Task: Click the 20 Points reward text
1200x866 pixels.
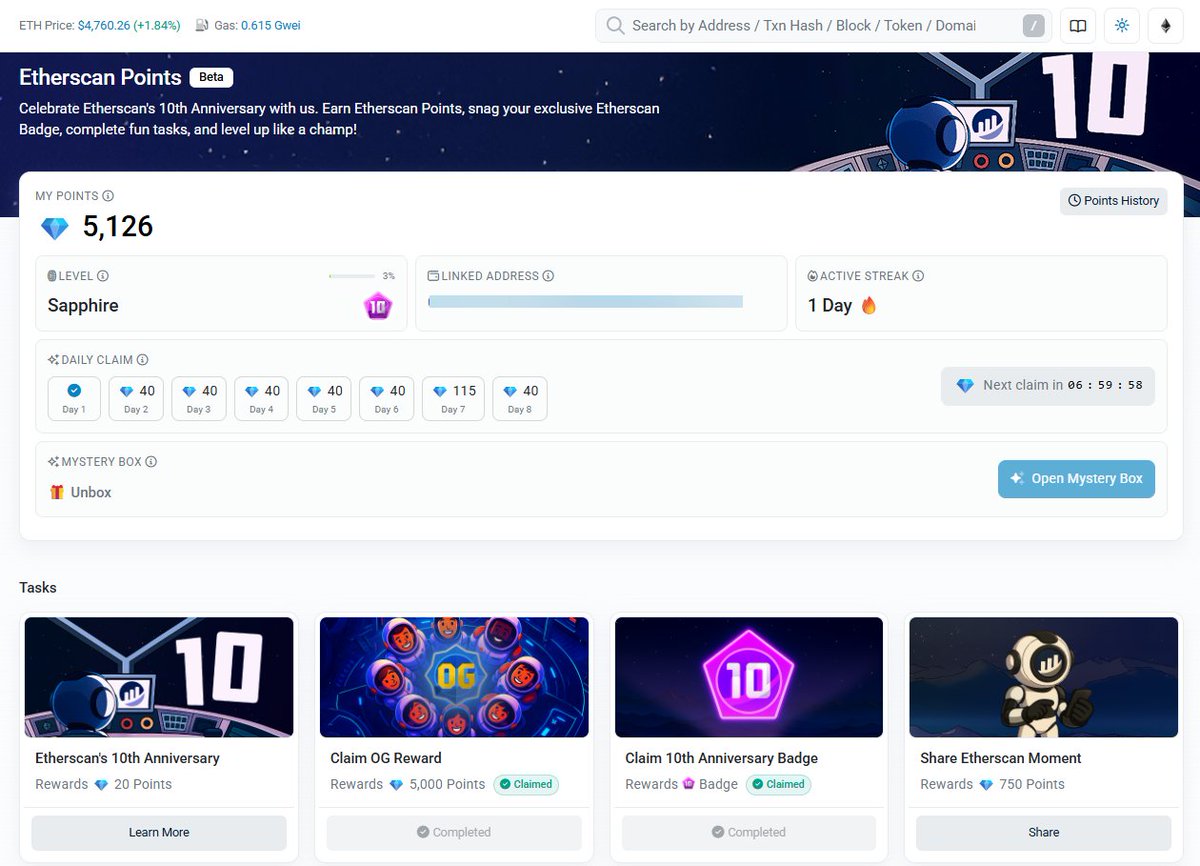Action: coord(143,785)
